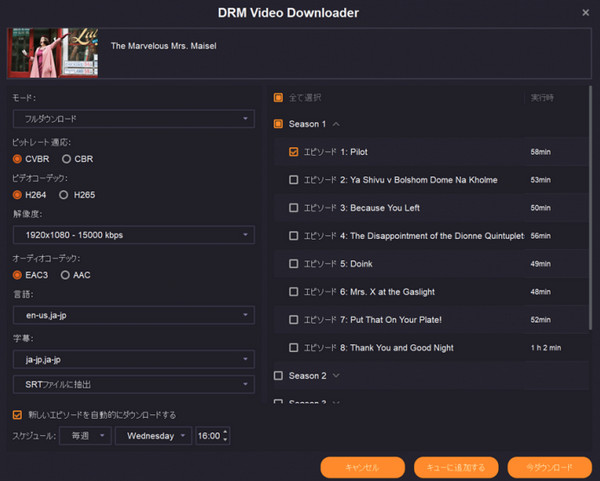
Task: Open the language dropdown en-us,ja-jp
Action: click(134, 315)
